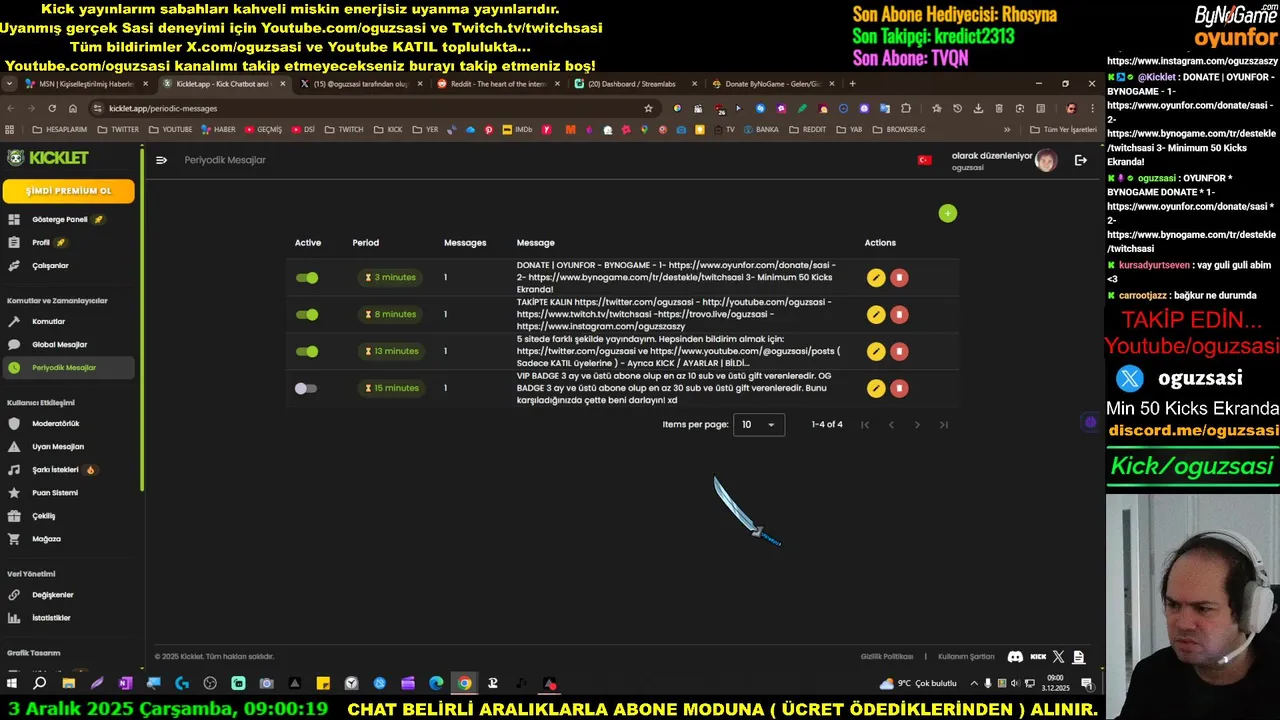Click the Turkish flag language icon
The height and width of the screenshot is (720, 1280).
(x=924, y=160)
